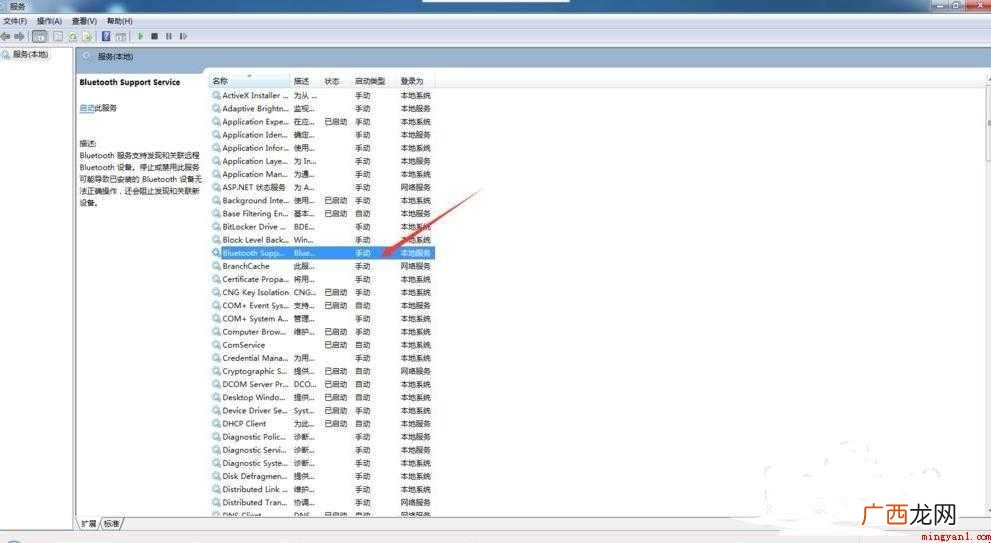Go back with the toolbar Back arrow

6,37
